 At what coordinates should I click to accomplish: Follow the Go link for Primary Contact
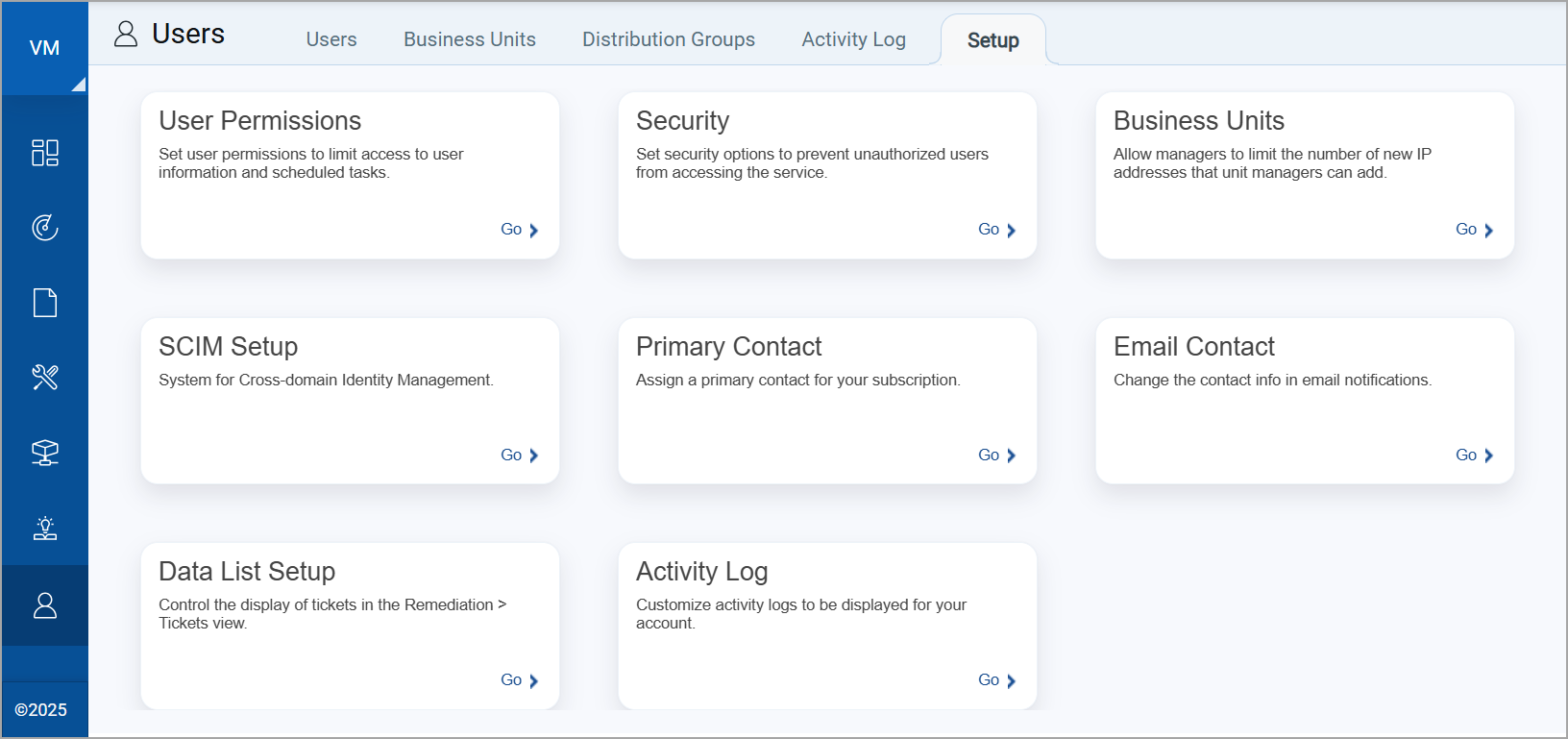[996, 456]
